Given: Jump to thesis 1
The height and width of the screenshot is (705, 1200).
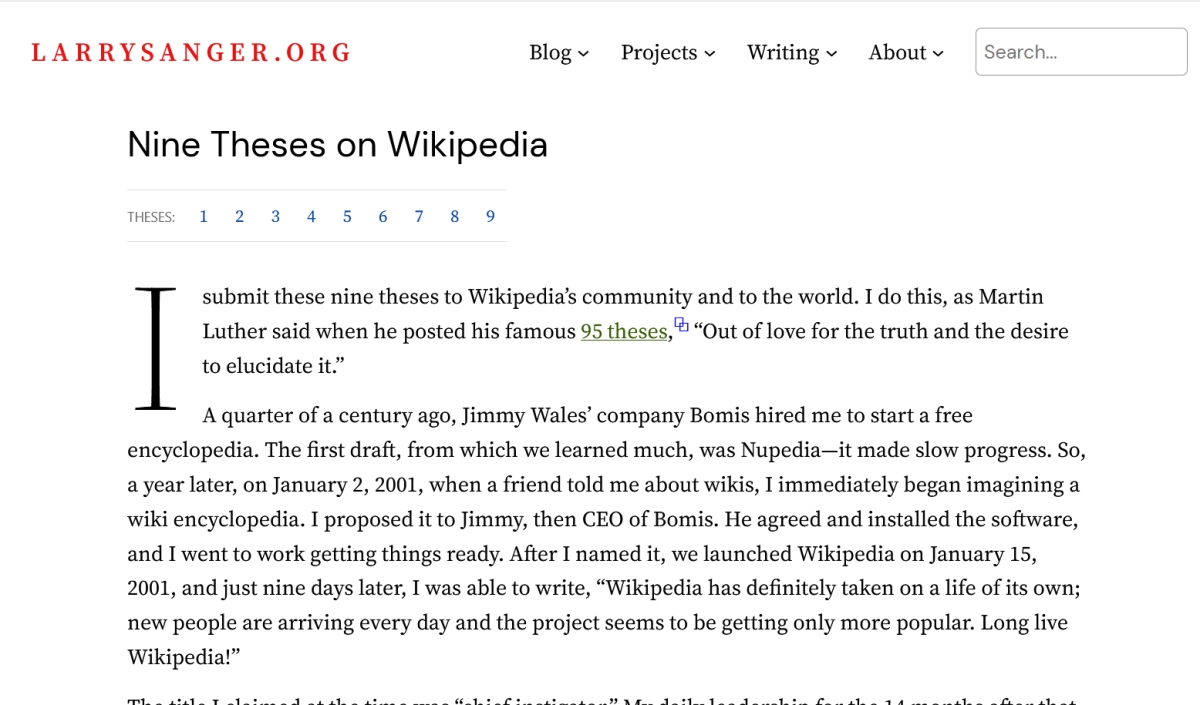Looking at the screenshot, I should [x=203, y=216].
